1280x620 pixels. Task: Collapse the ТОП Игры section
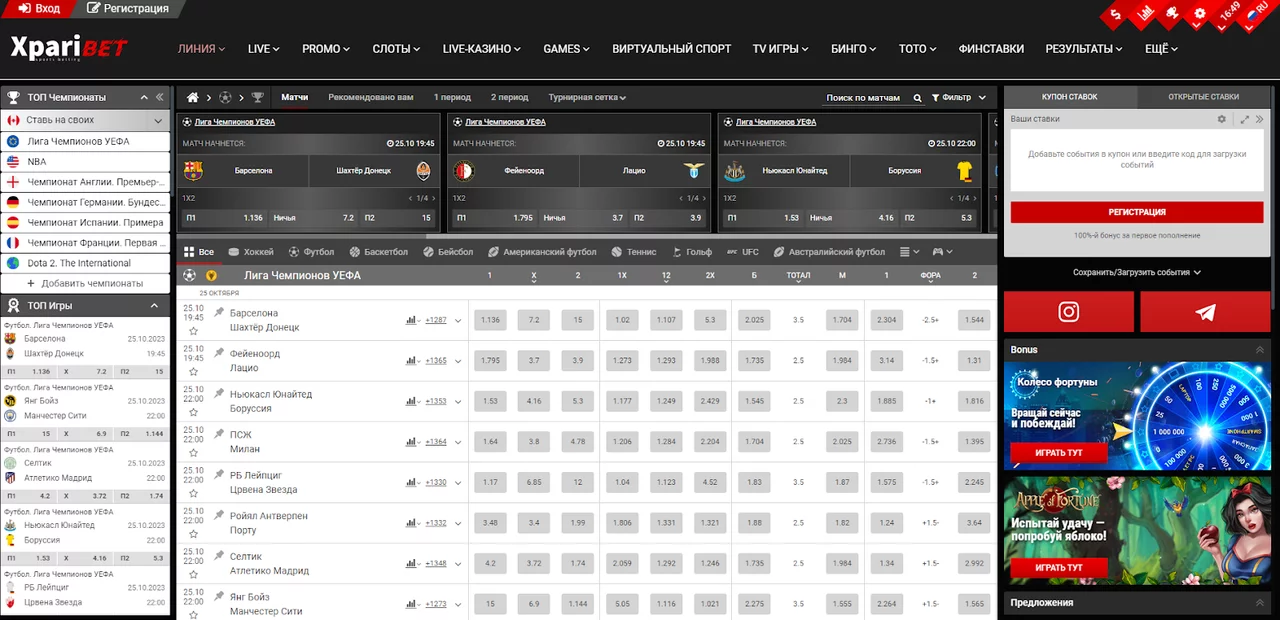(x=154, y=305)
